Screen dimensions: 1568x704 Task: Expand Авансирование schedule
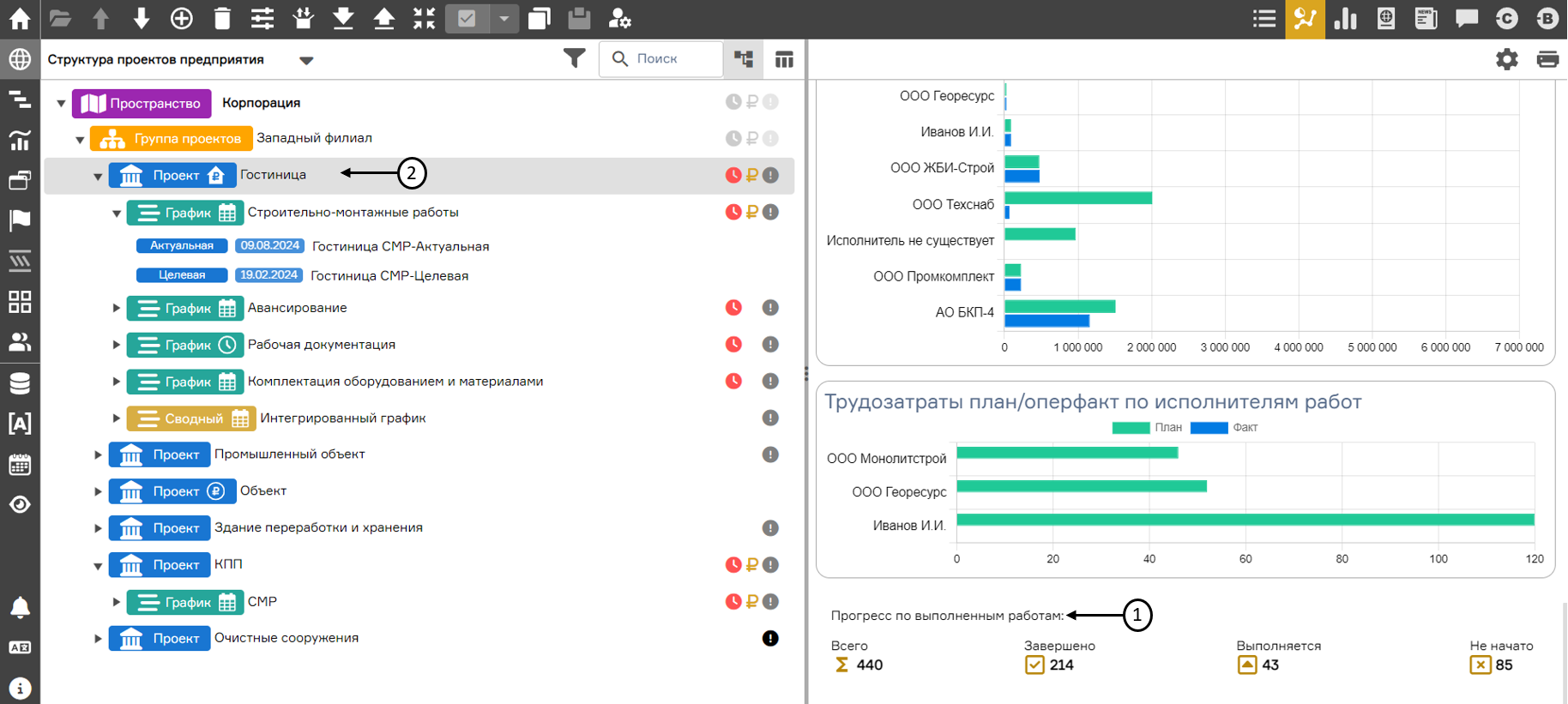(x=116, y=308)
